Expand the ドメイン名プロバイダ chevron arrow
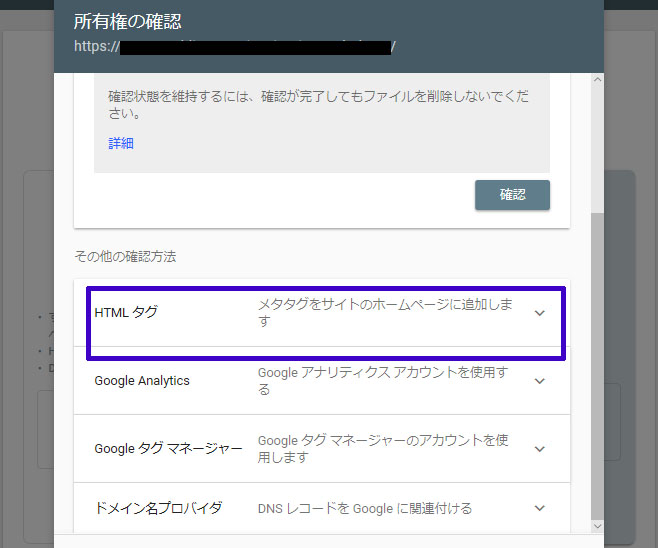 [x=540, y=509]
